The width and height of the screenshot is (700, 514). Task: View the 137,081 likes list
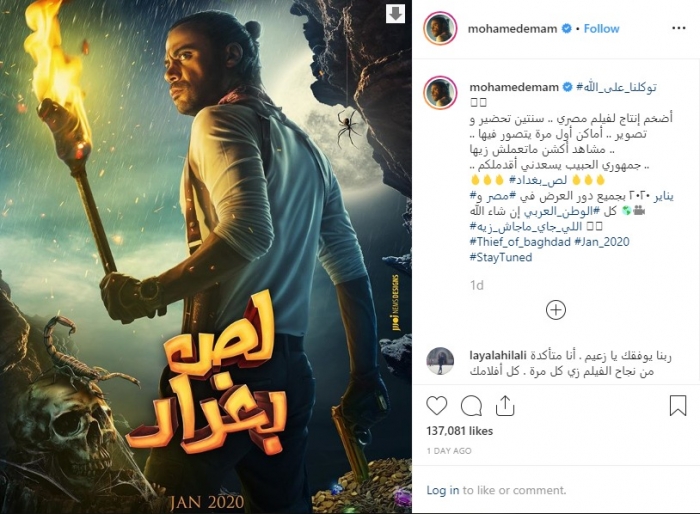tap(459, 431)
